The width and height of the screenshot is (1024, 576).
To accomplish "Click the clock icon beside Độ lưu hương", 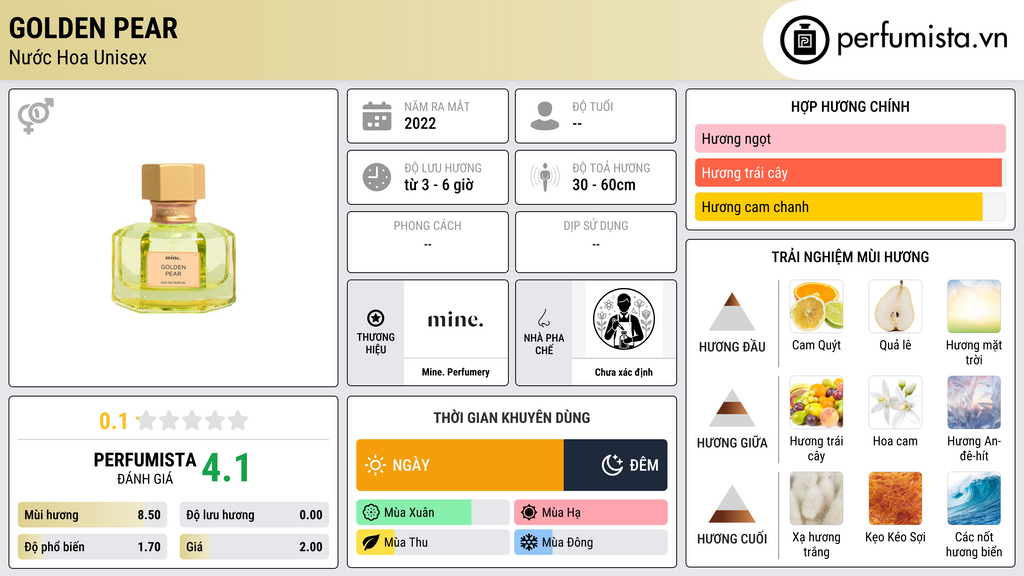I will (377, 177).
